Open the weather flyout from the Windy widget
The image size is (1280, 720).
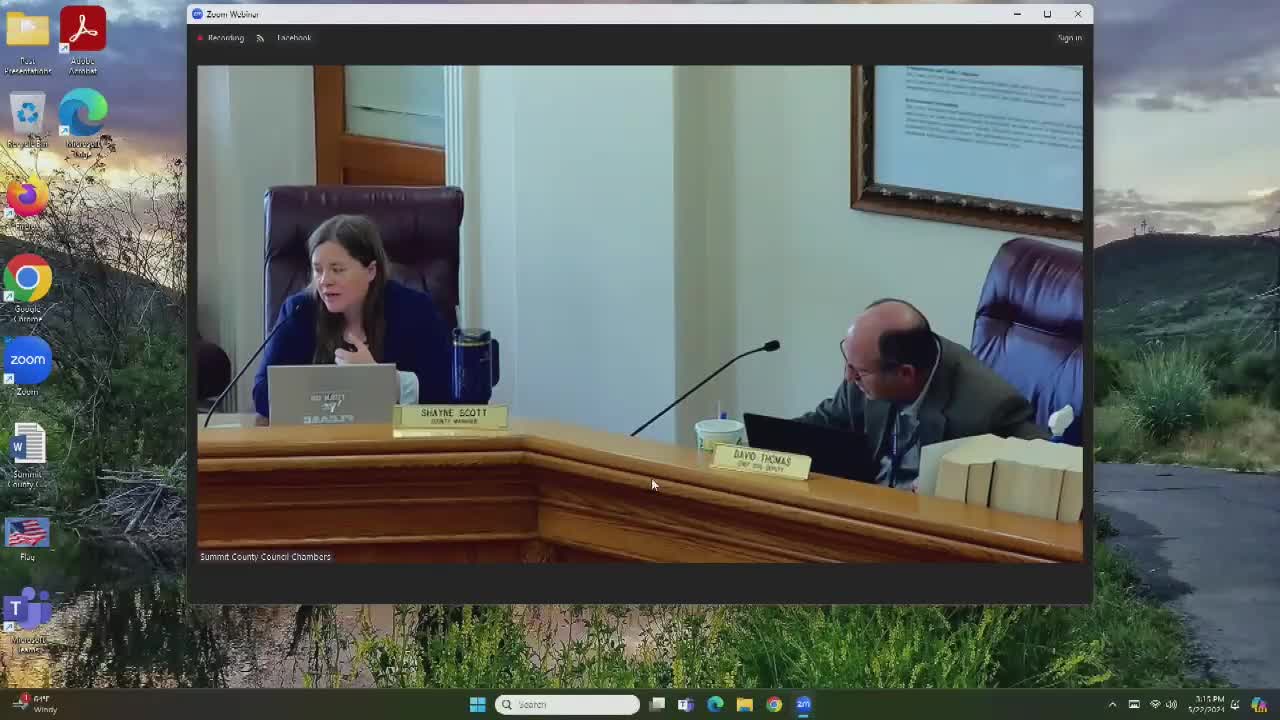coord(30,703)
